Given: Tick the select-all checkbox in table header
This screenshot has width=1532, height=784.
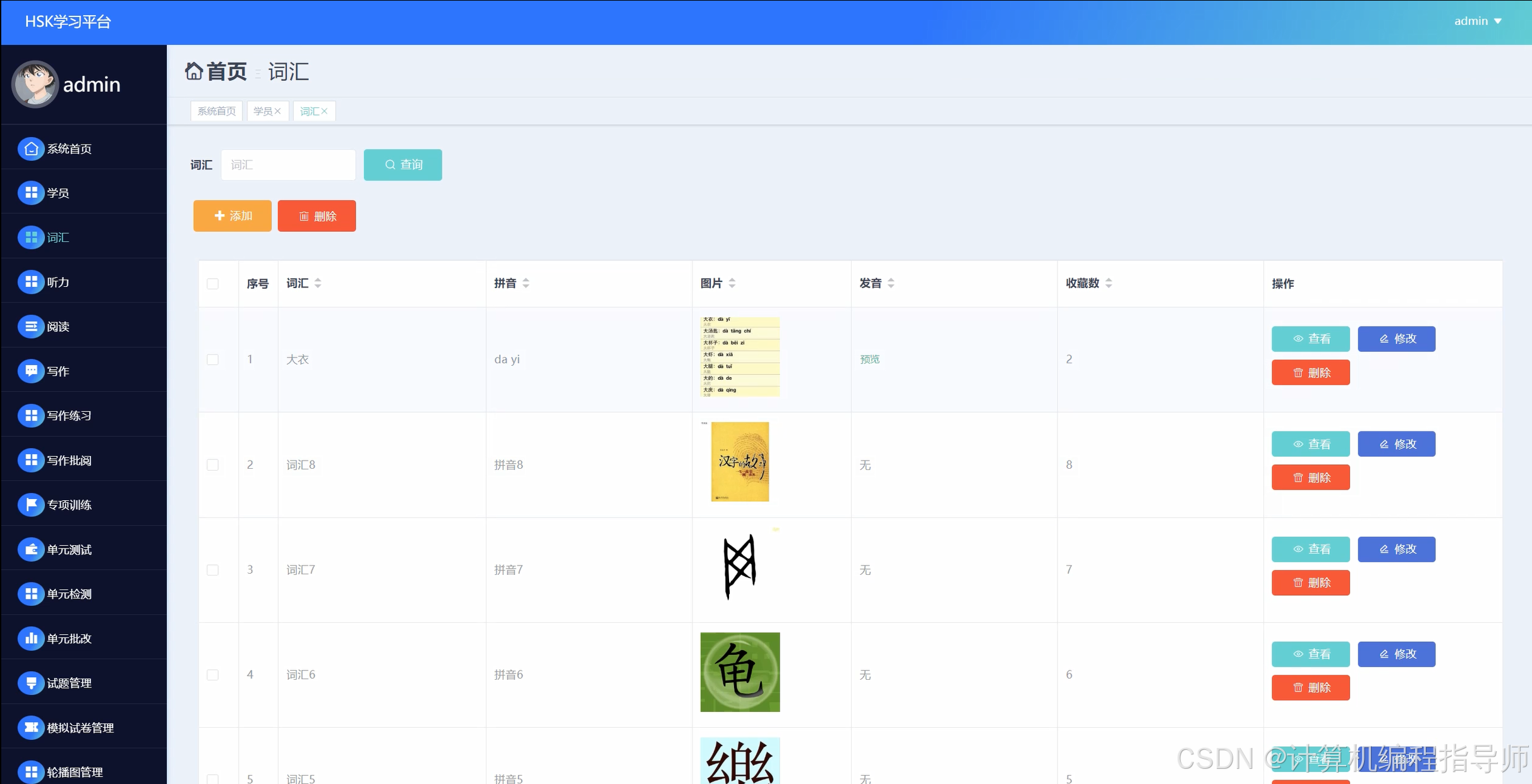Looking at the screenshot, I should (213, 284).
